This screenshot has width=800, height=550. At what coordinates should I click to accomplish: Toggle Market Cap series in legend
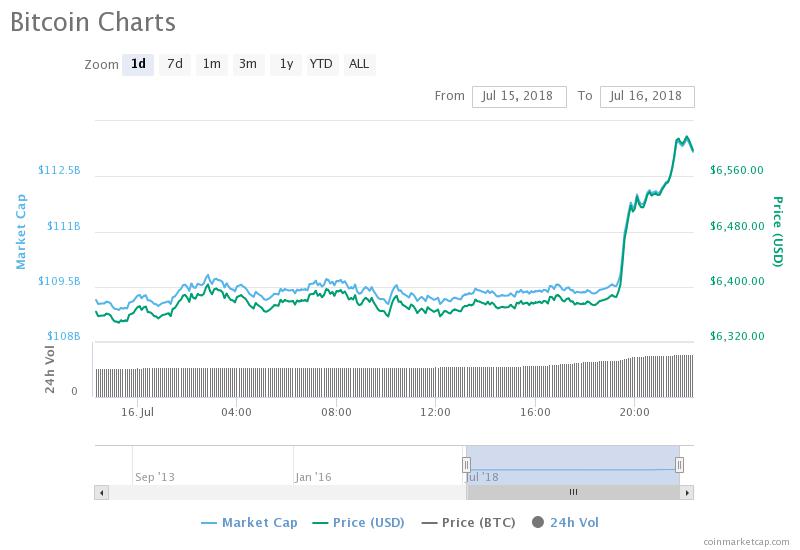(x=249, y=522)
